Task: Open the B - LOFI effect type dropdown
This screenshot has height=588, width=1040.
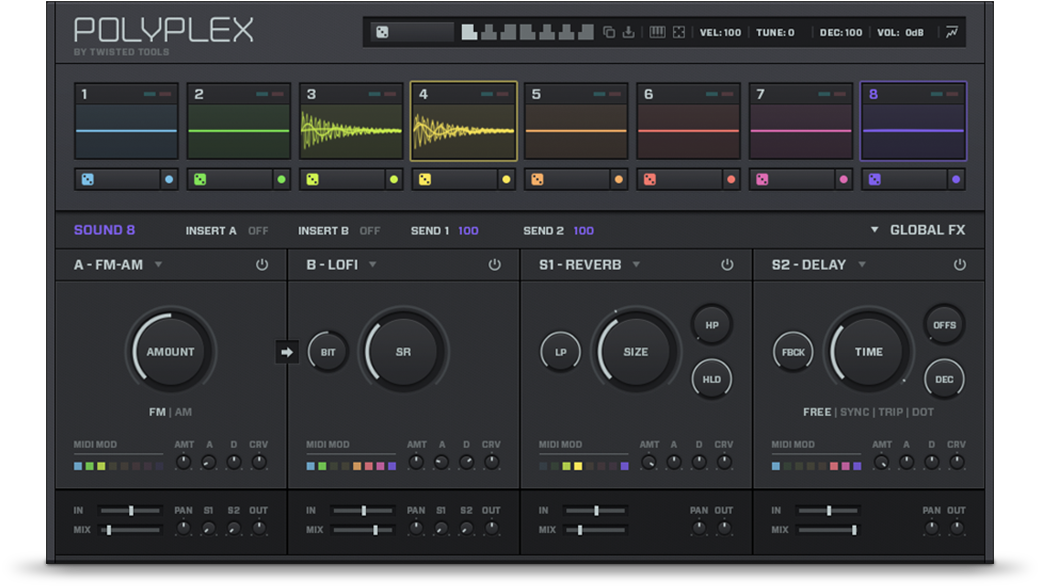Action: [x=373, y=265]
